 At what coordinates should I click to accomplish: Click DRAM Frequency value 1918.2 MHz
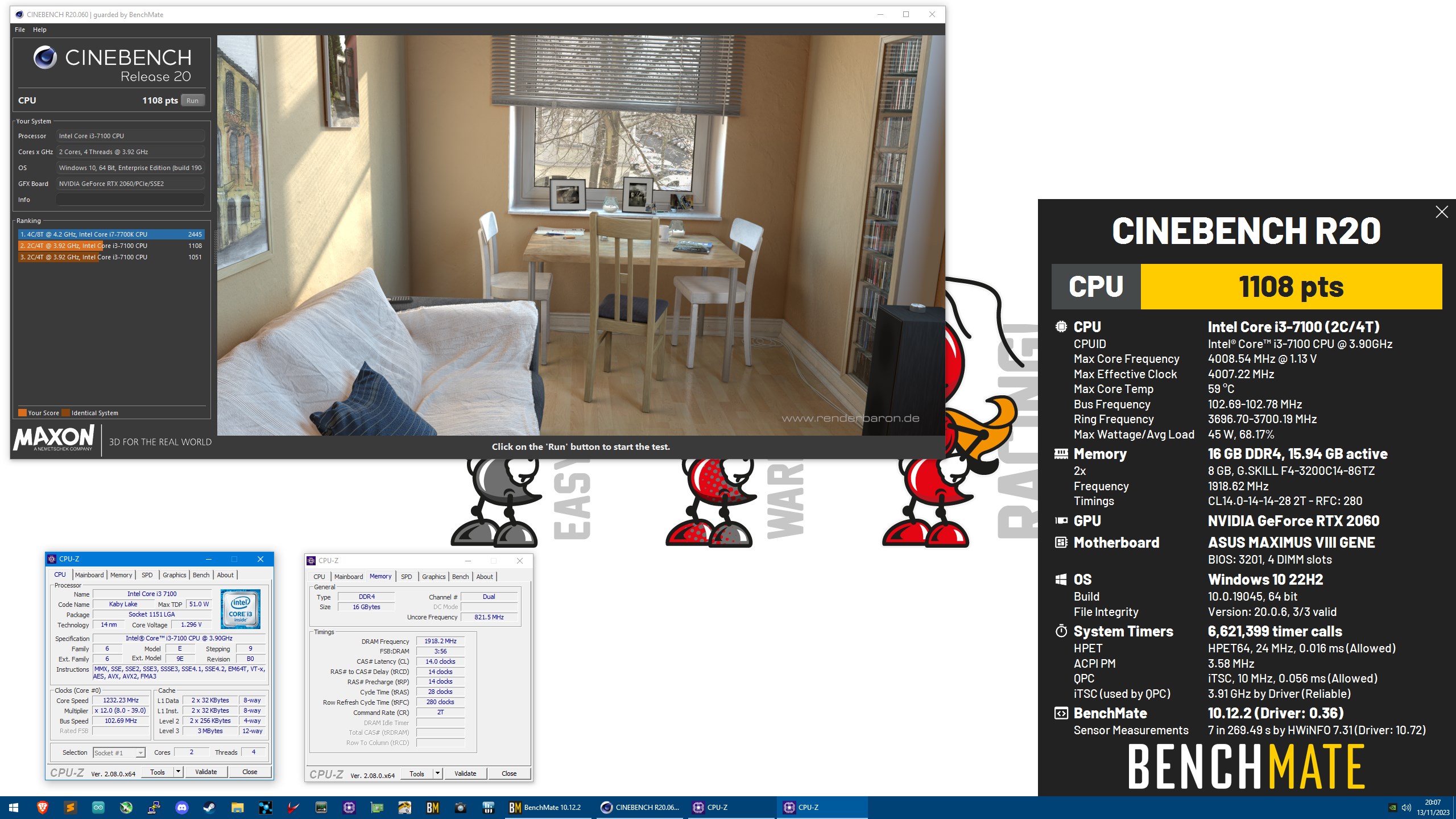coord(440,641)
